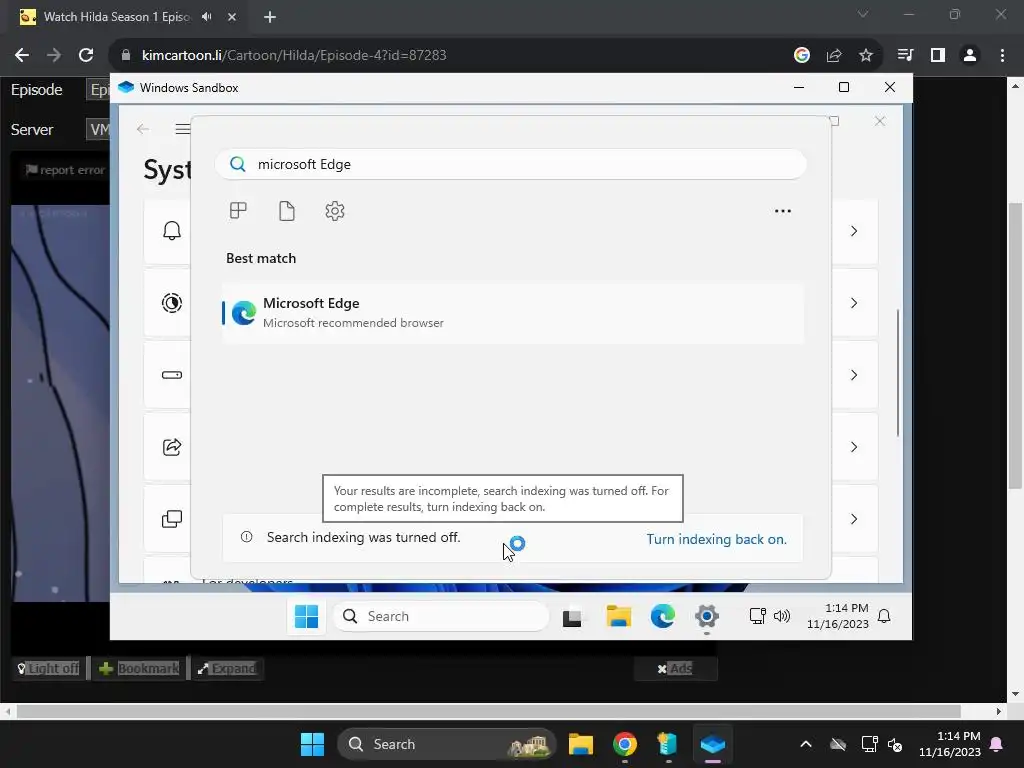The image size is (1024, 768).
Task: Launch Microsoft Edge from Sandbox taskbar
Action: [662, 616]
